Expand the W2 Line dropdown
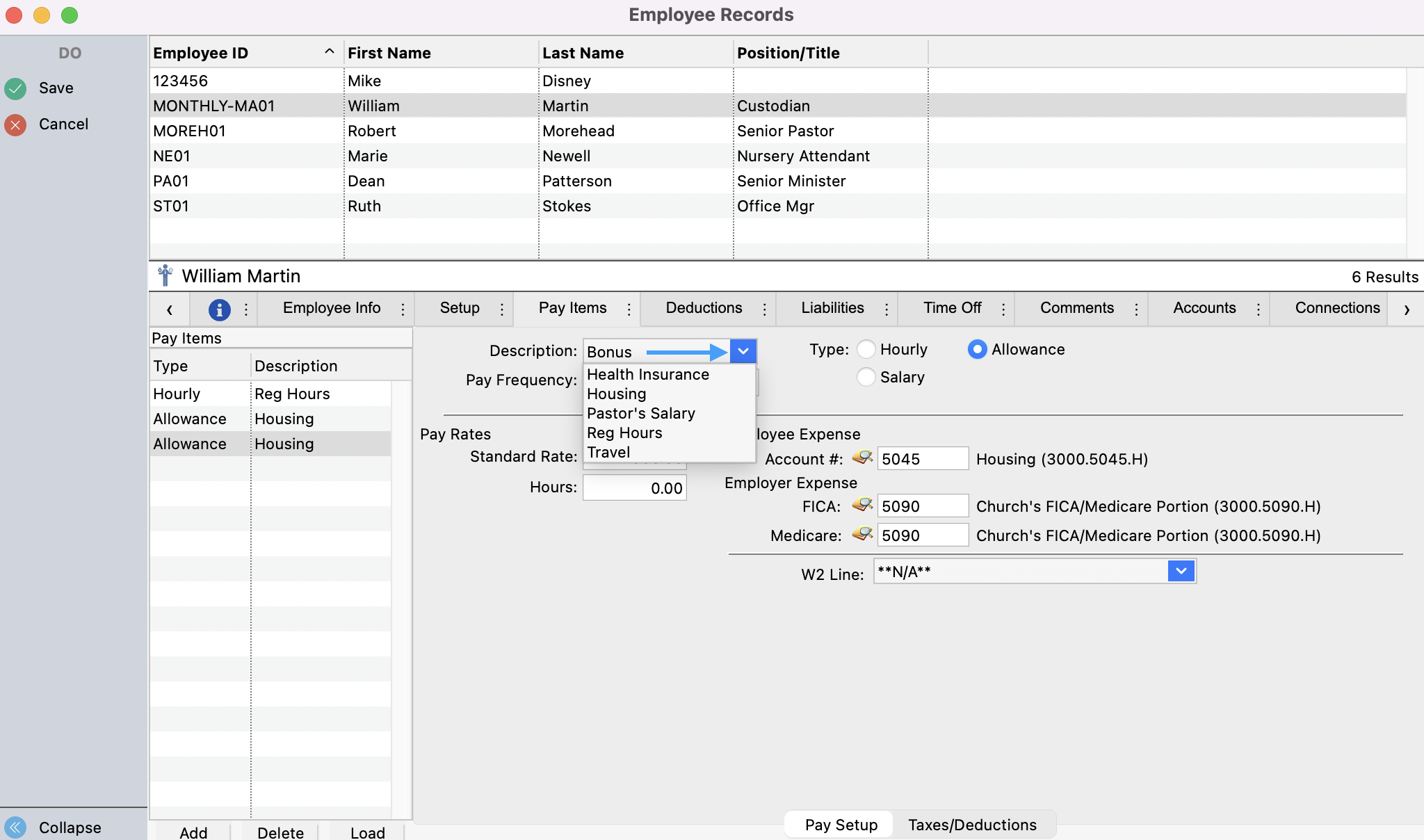The image size is (1424, 840). tap(1181, 572)
